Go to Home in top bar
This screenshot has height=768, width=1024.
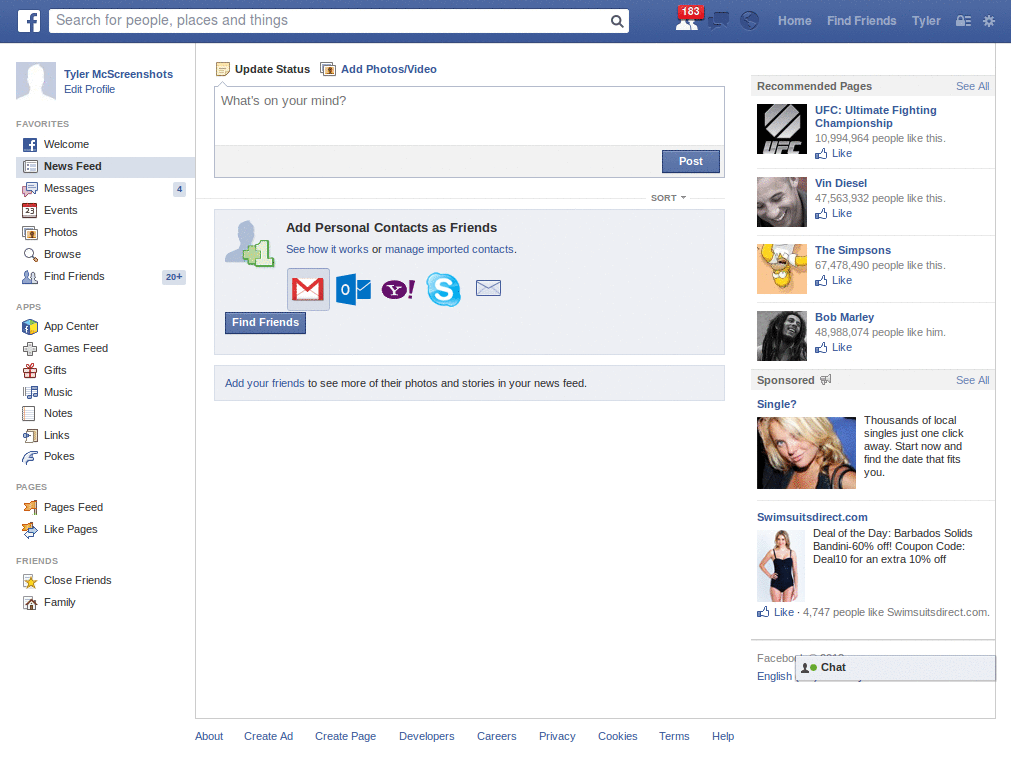click(x=794, y=21)
